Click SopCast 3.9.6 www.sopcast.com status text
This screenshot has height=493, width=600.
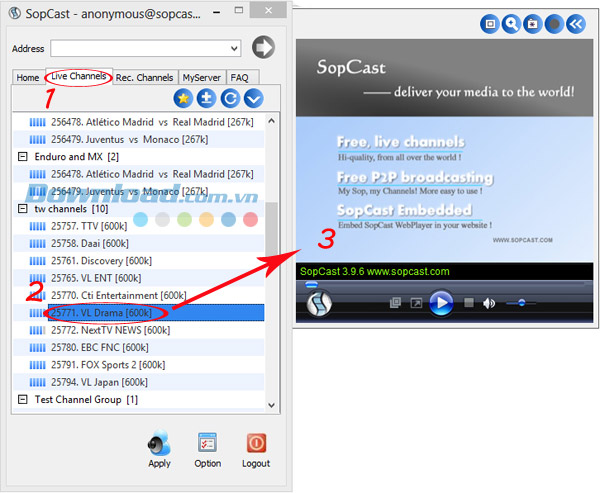375,271
